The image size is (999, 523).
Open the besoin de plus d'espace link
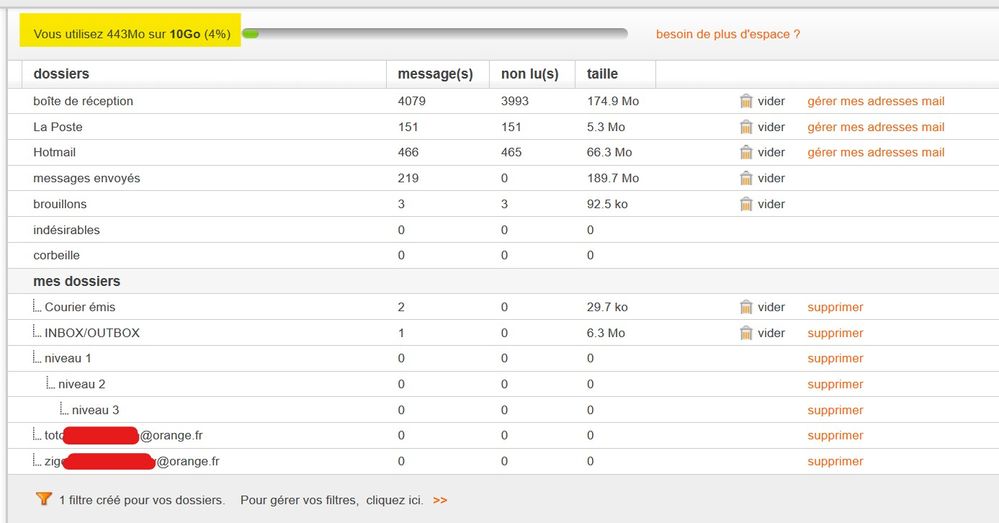coord(727,34)
